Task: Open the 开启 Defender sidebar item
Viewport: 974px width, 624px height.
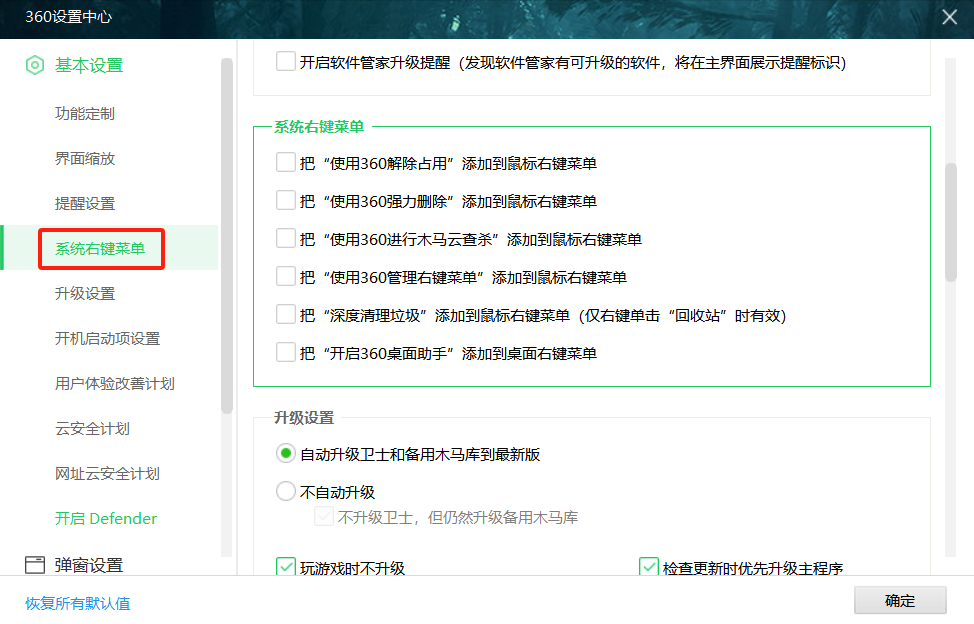Action: 106,519
